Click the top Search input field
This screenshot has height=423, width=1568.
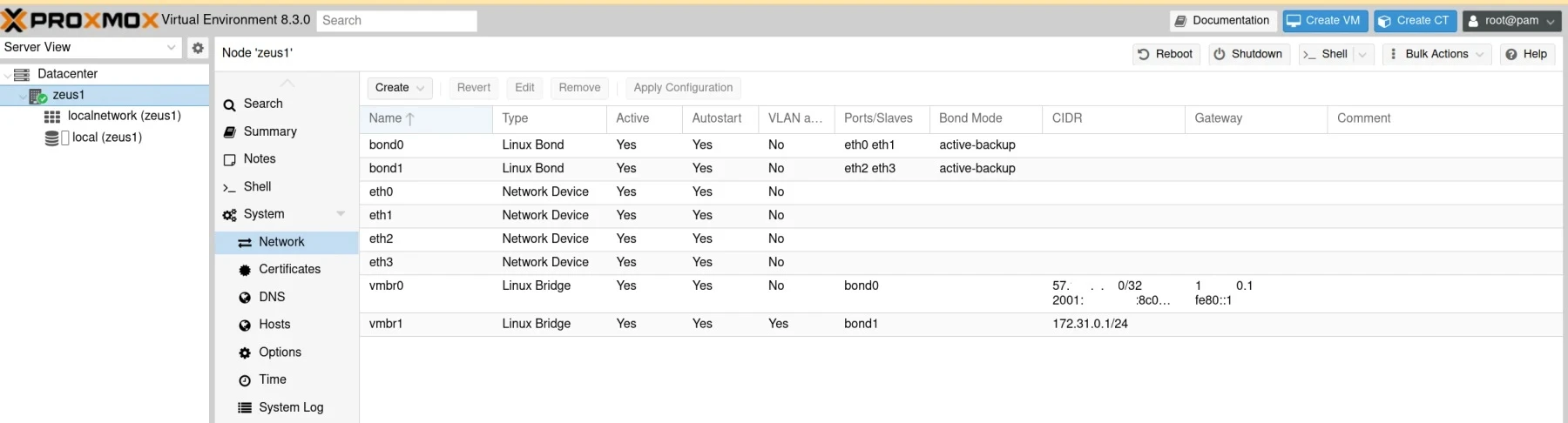coord(396,21)
